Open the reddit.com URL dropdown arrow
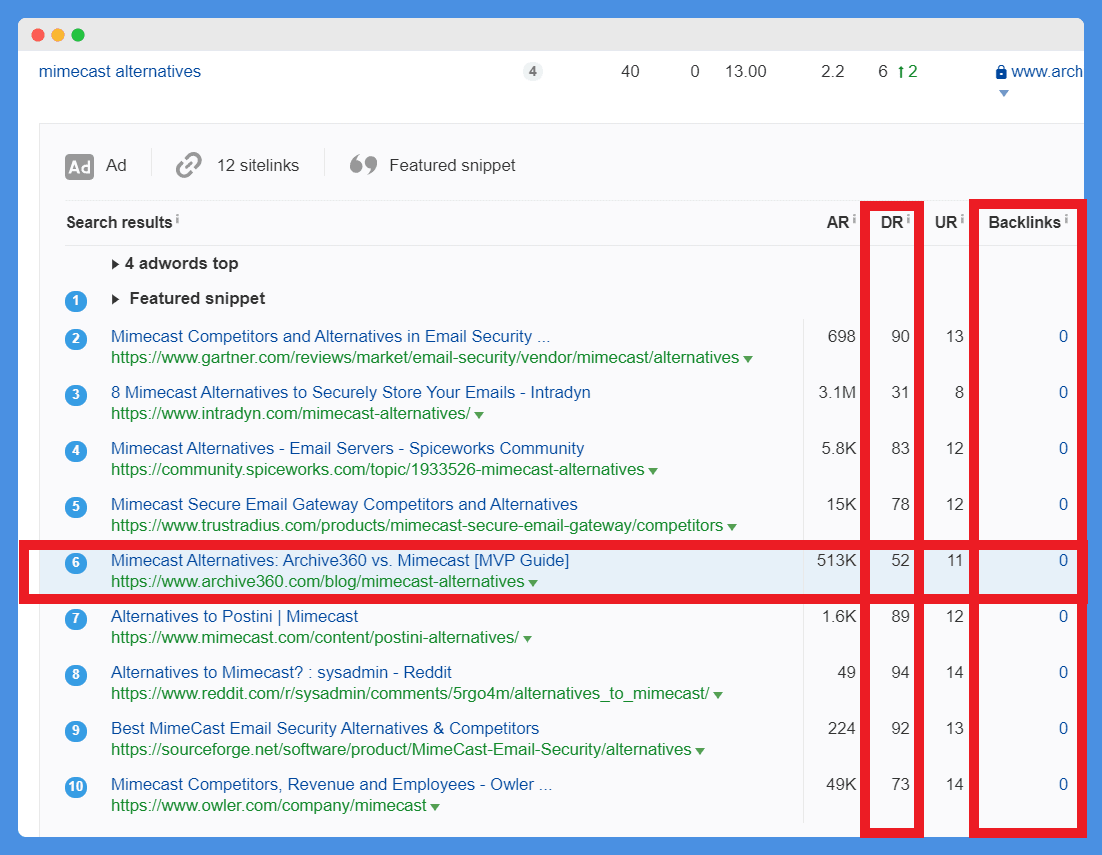Screen dimensions: 1102x855 click(718, 695)
